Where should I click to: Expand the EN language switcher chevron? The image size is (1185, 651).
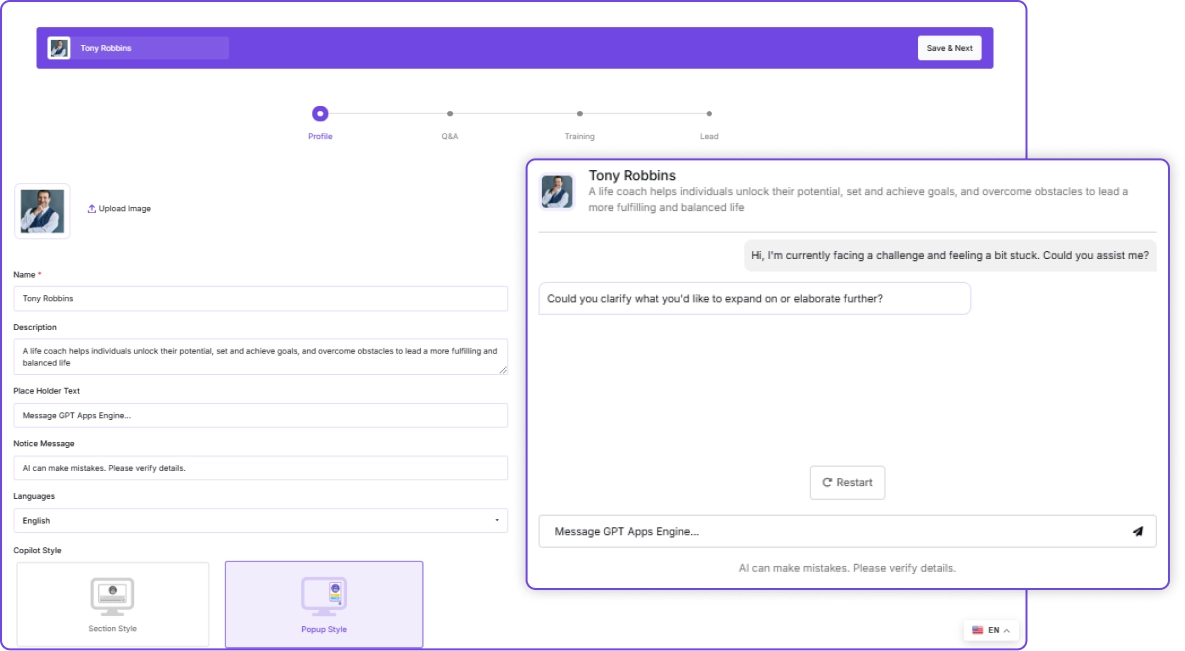tap(1006, 630)
